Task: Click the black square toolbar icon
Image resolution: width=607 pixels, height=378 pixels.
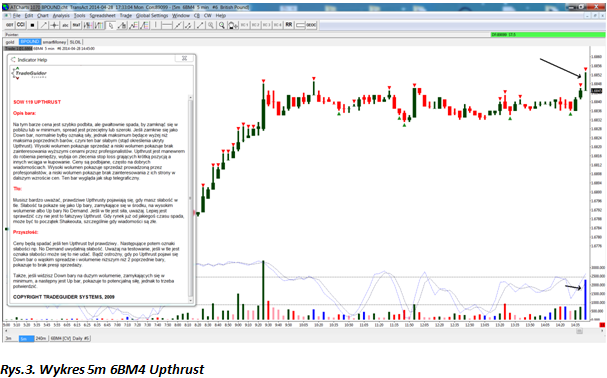Action: point(32,25)
